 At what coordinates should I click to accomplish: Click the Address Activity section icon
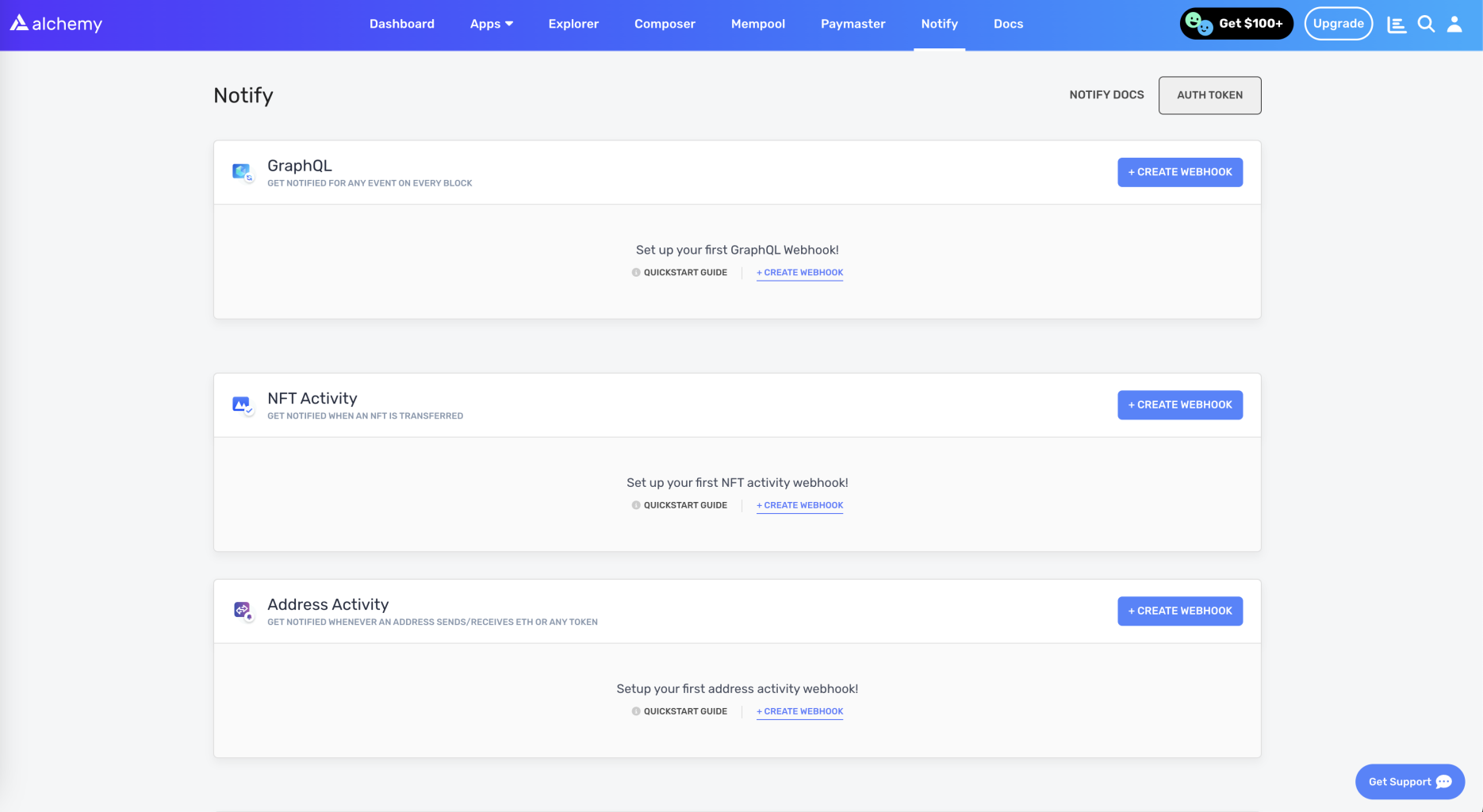point(243,611)
